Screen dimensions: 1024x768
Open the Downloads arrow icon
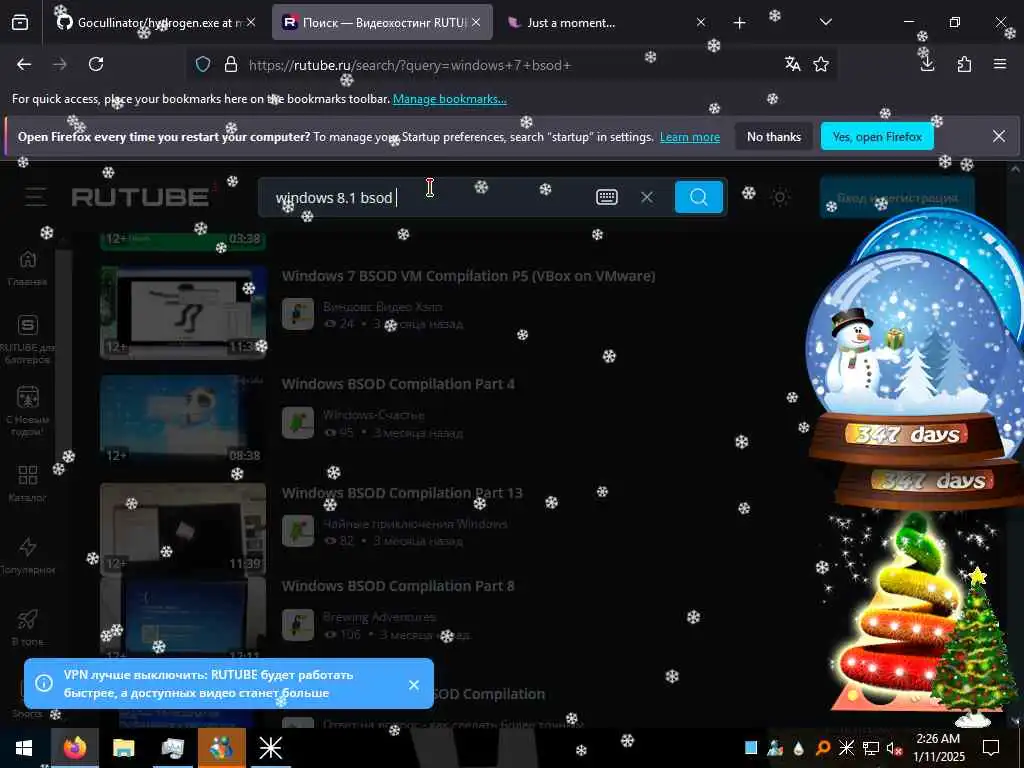click(927, 64)
